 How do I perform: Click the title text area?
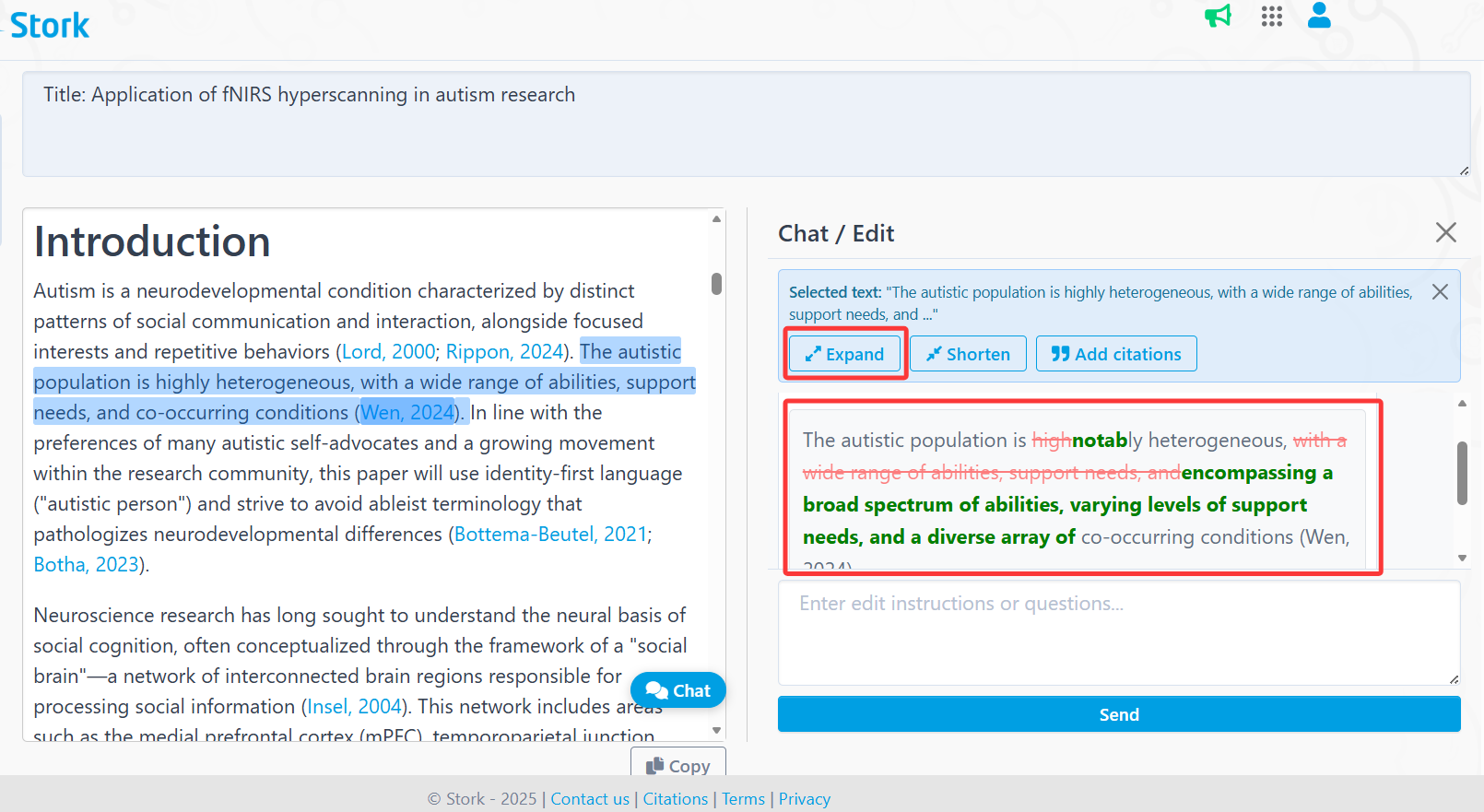pos(745,124)
